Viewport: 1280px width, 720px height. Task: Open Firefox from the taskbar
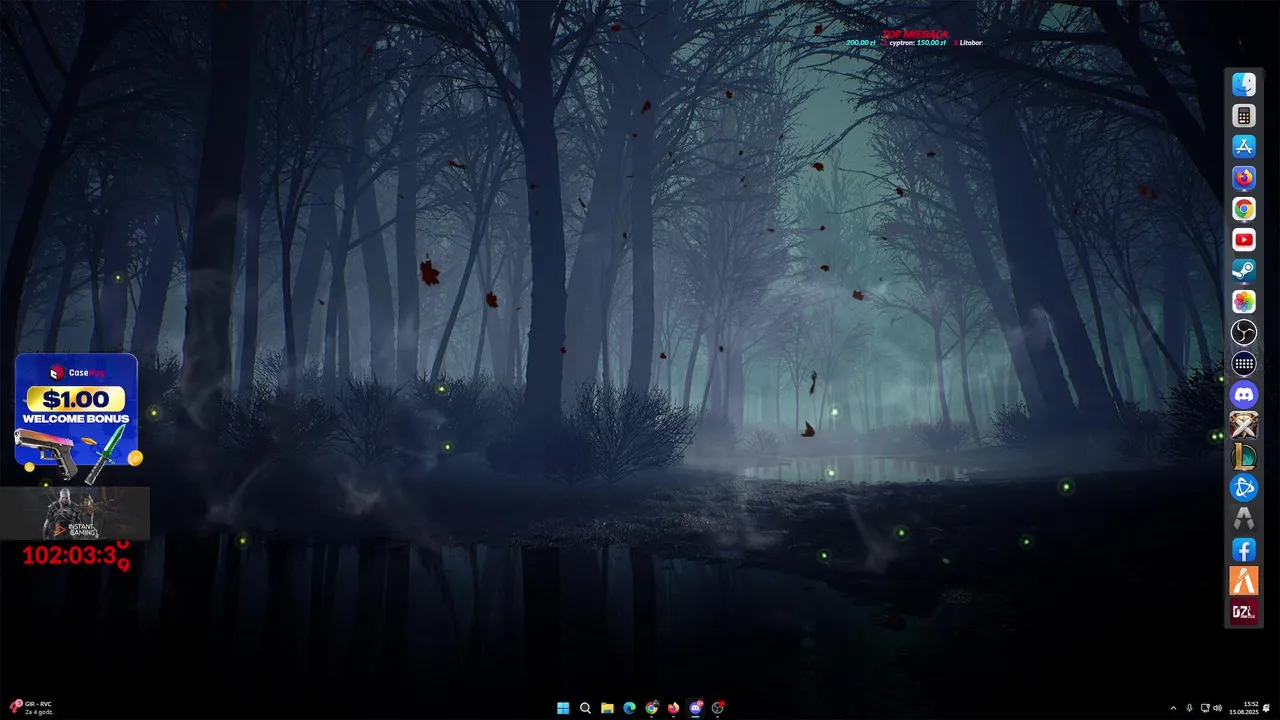point(674,708)
